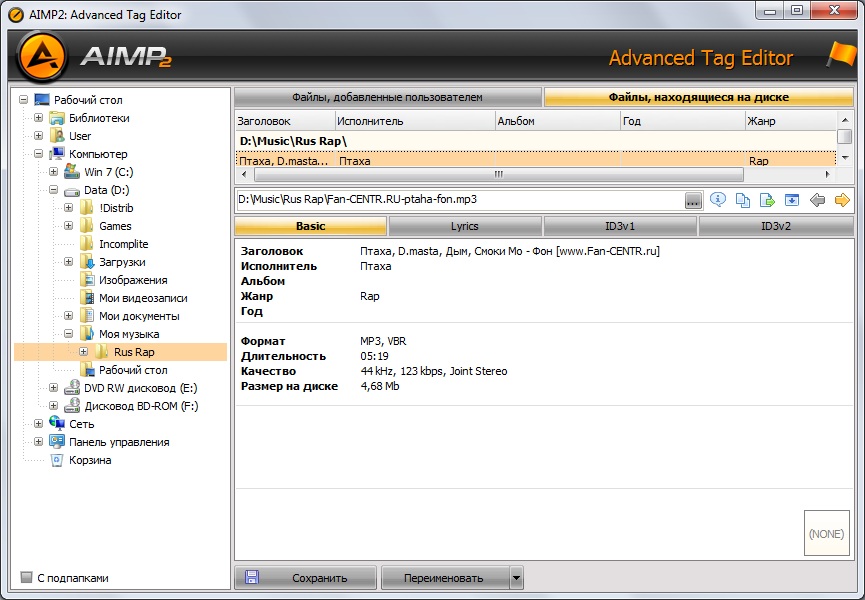Viewport: 865px width, 600px height.
Task: Select the Rus Rap folder
Action: point(134,352)
